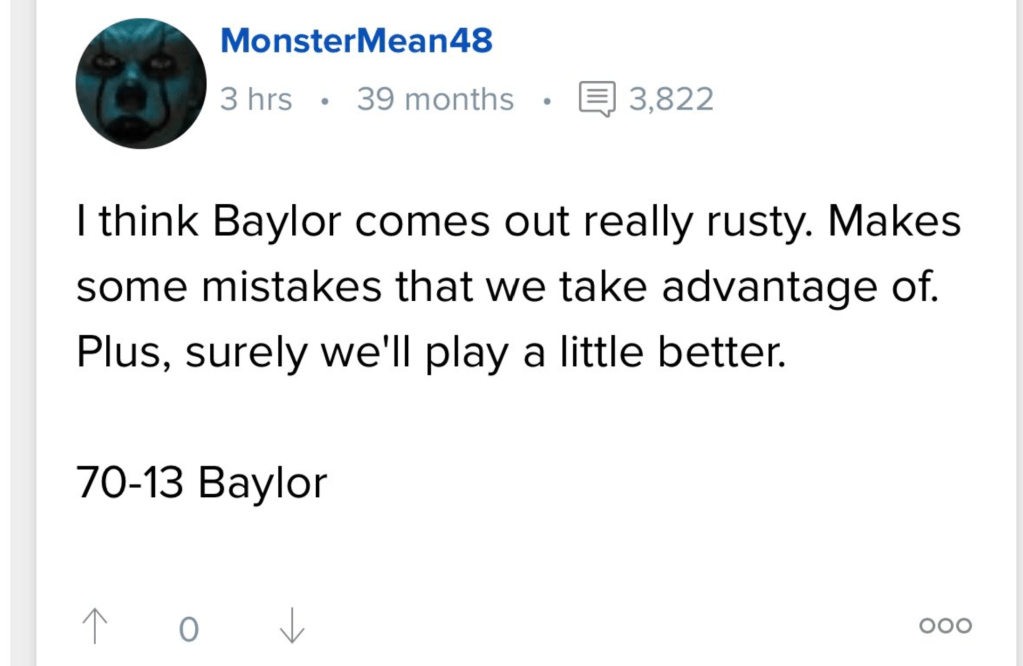
Task: Click the word "Makes" in the post
Action: click(x=894, y=222)
